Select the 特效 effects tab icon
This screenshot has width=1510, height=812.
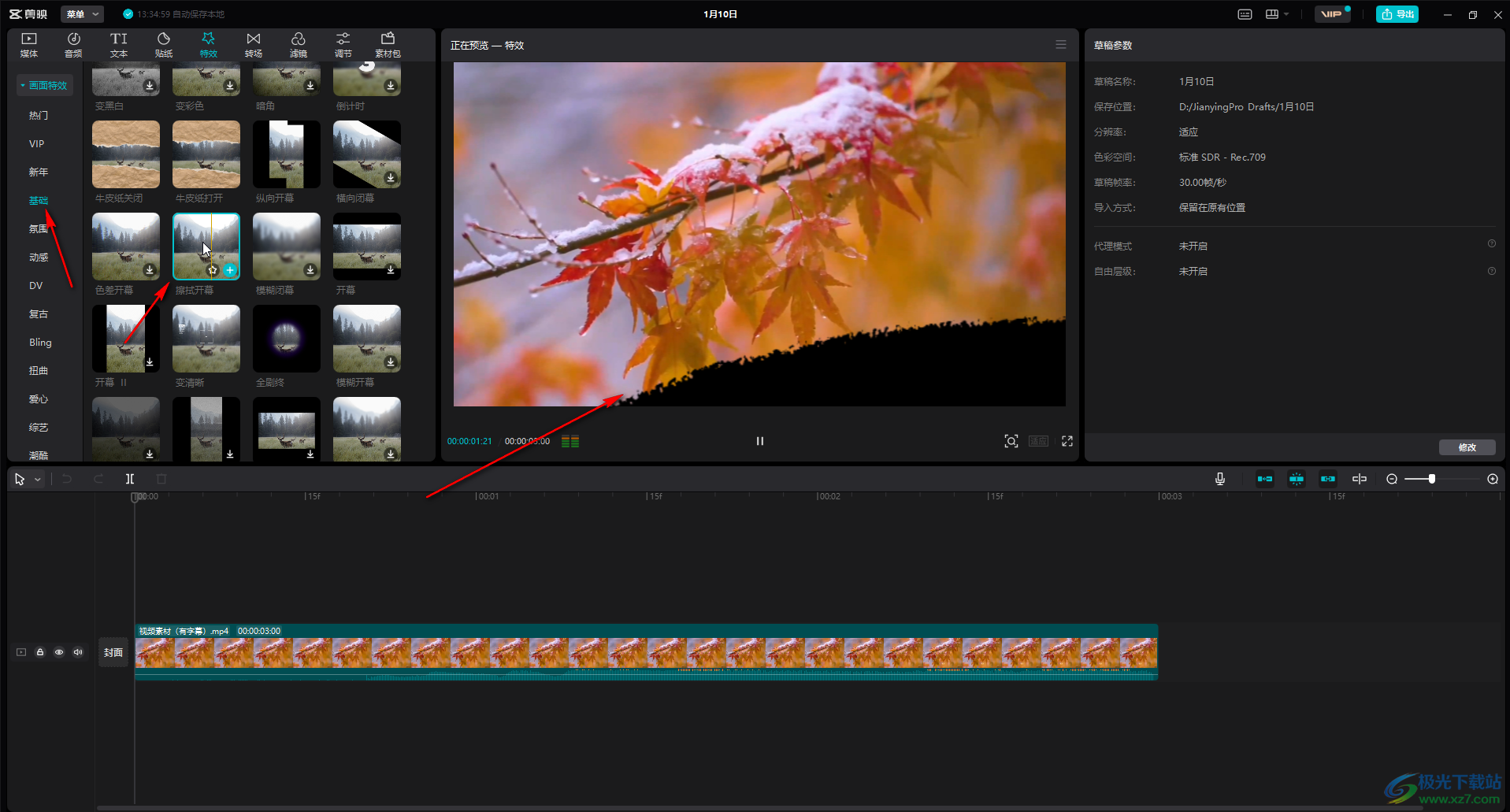click(x=209, y=45)
